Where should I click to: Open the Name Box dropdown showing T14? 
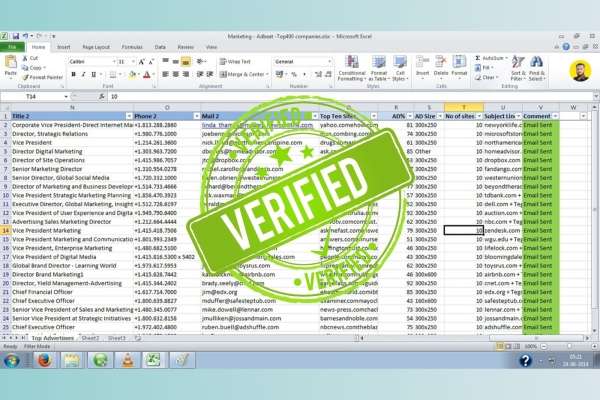point(66,97)
